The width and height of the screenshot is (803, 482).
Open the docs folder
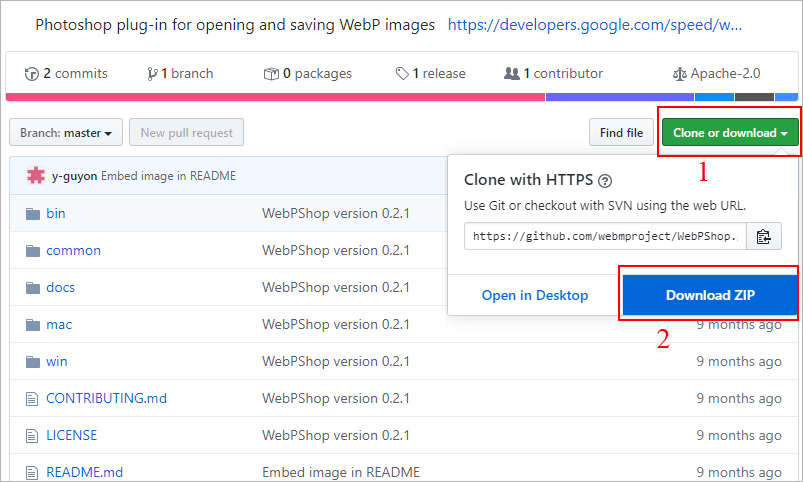(x=60, y=287)
